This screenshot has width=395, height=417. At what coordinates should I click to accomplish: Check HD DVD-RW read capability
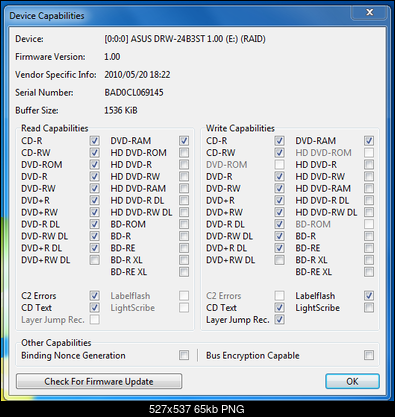pyautogui.click(x=184, y=176)
